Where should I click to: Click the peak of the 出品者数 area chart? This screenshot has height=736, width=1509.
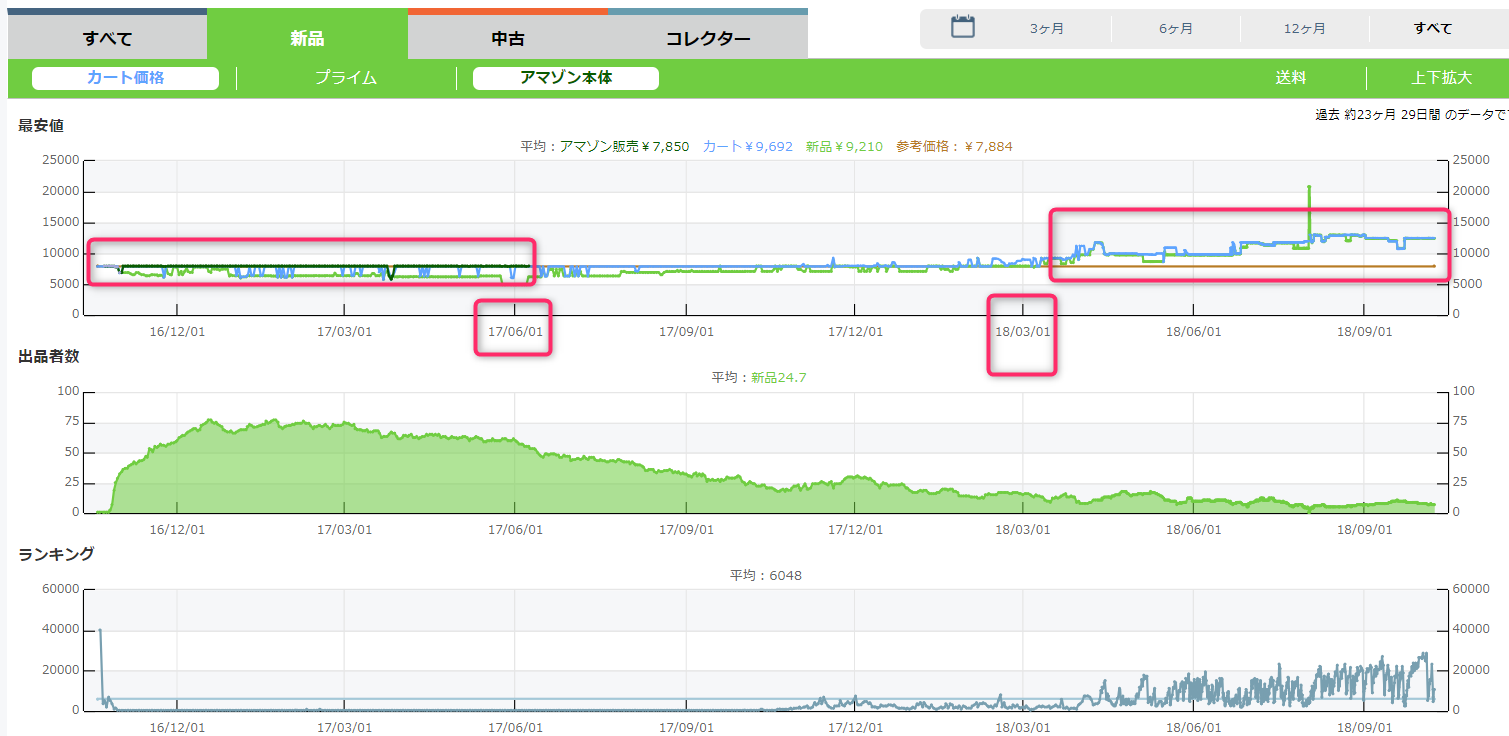[210, 421]
